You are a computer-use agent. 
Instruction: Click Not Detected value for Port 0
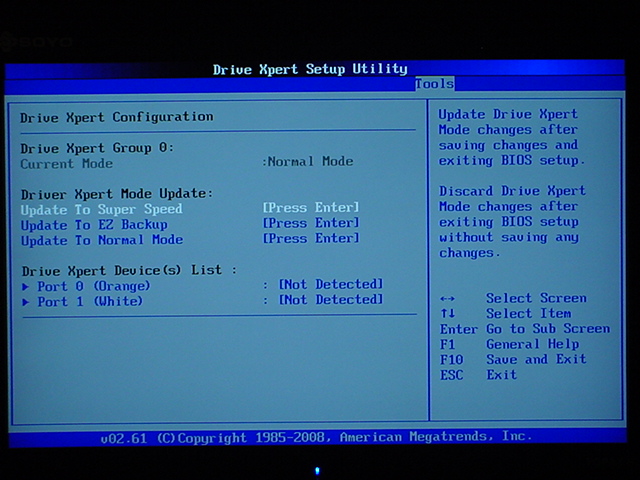pyautogui.click(x=331, y=284)
